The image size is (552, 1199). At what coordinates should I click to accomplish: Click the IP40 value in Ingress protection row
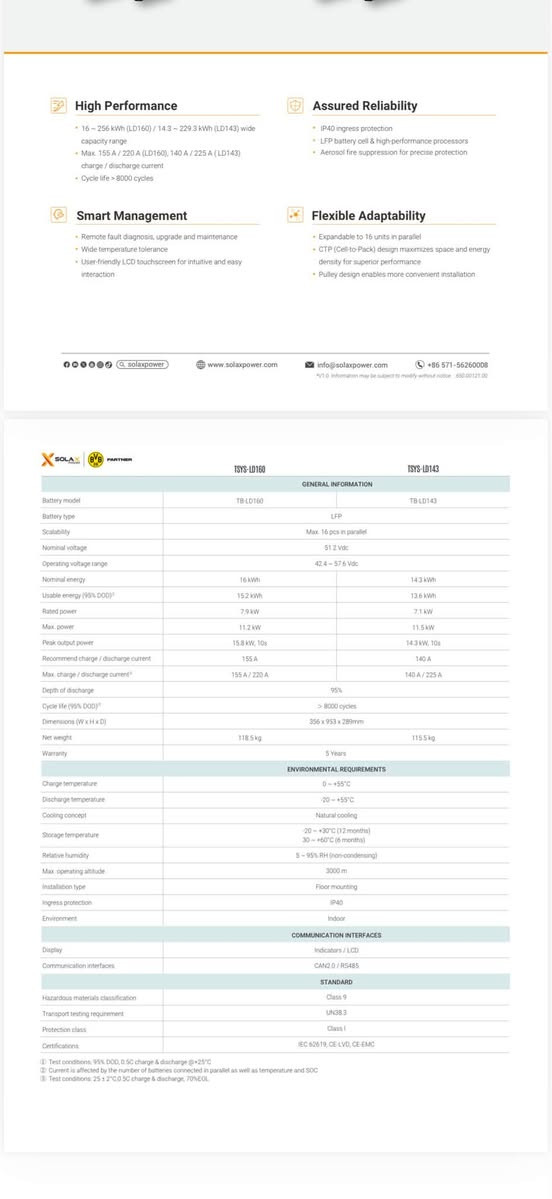click(x=336, y=902)
